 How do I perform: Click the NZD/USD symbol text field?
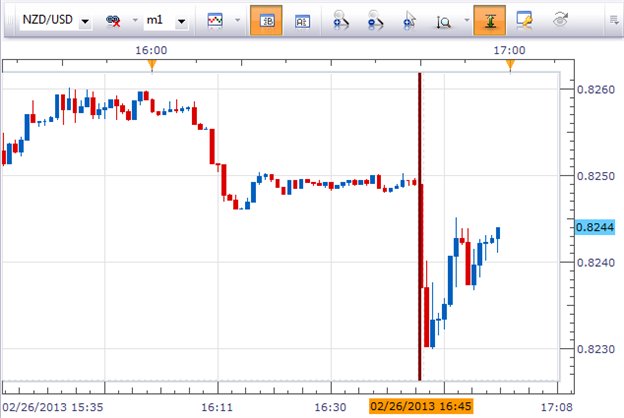tap(49, 20)
